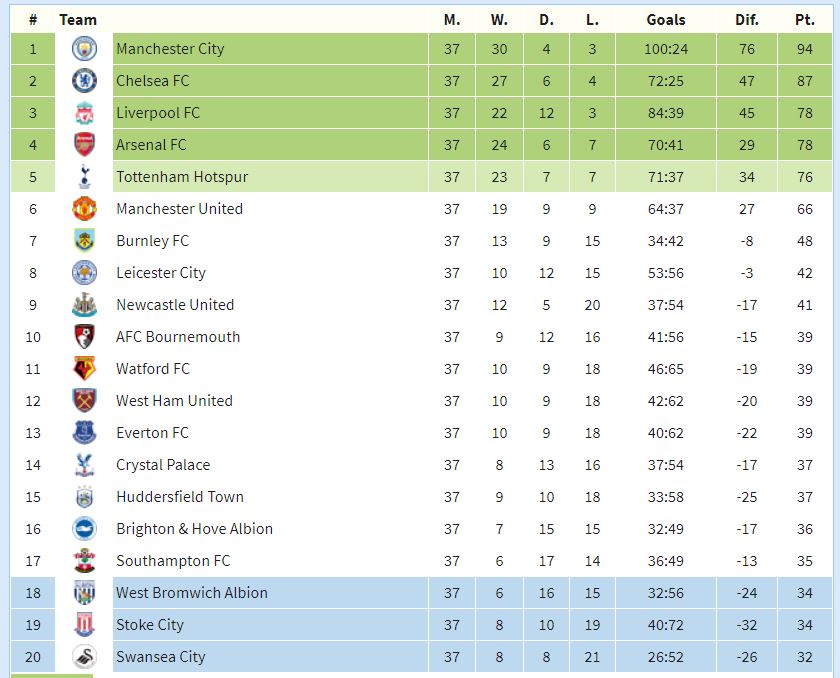Click the Arsenal FC cannon crest
This screenshot has height=678, width=840.
(84, 145)
